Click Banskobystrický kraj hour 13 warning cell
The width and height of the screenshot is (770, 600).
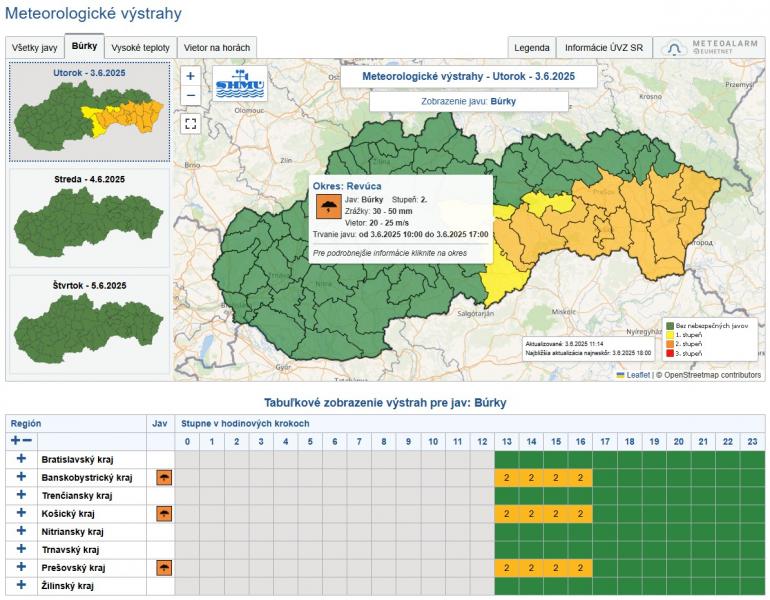[x=507, y=477]
